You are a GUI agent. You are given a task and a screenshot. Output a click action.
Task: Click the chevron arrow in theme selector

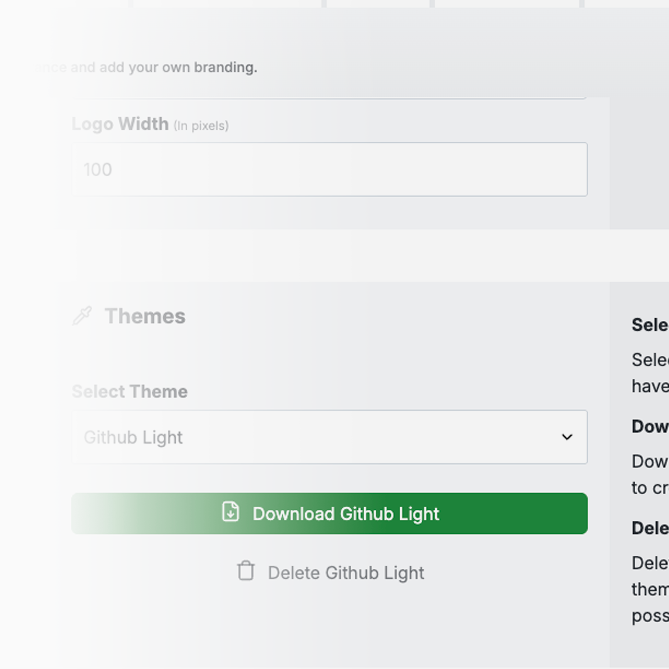click(567, 437)
